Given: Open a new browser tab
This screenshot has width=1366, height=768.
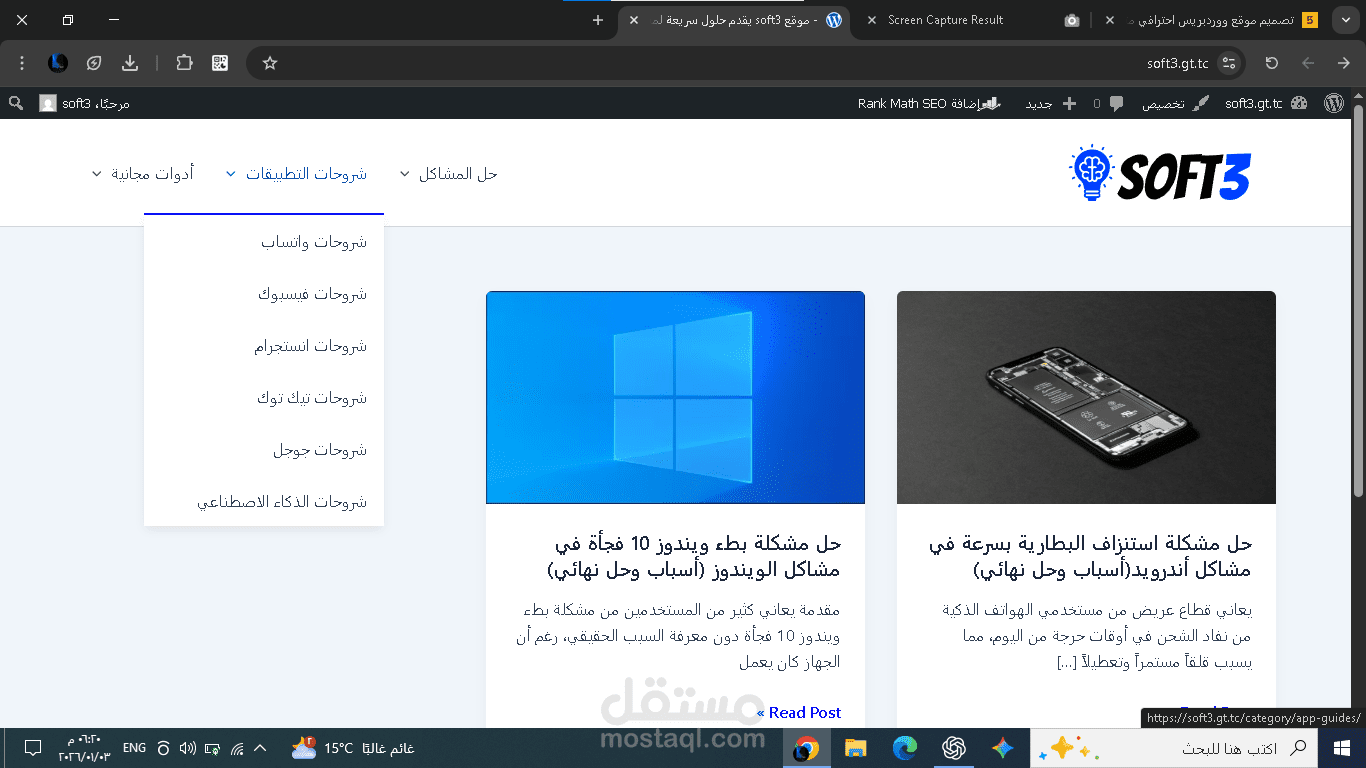Looking at the screenshot, I should pyautogui.click(x=598, y=20).
